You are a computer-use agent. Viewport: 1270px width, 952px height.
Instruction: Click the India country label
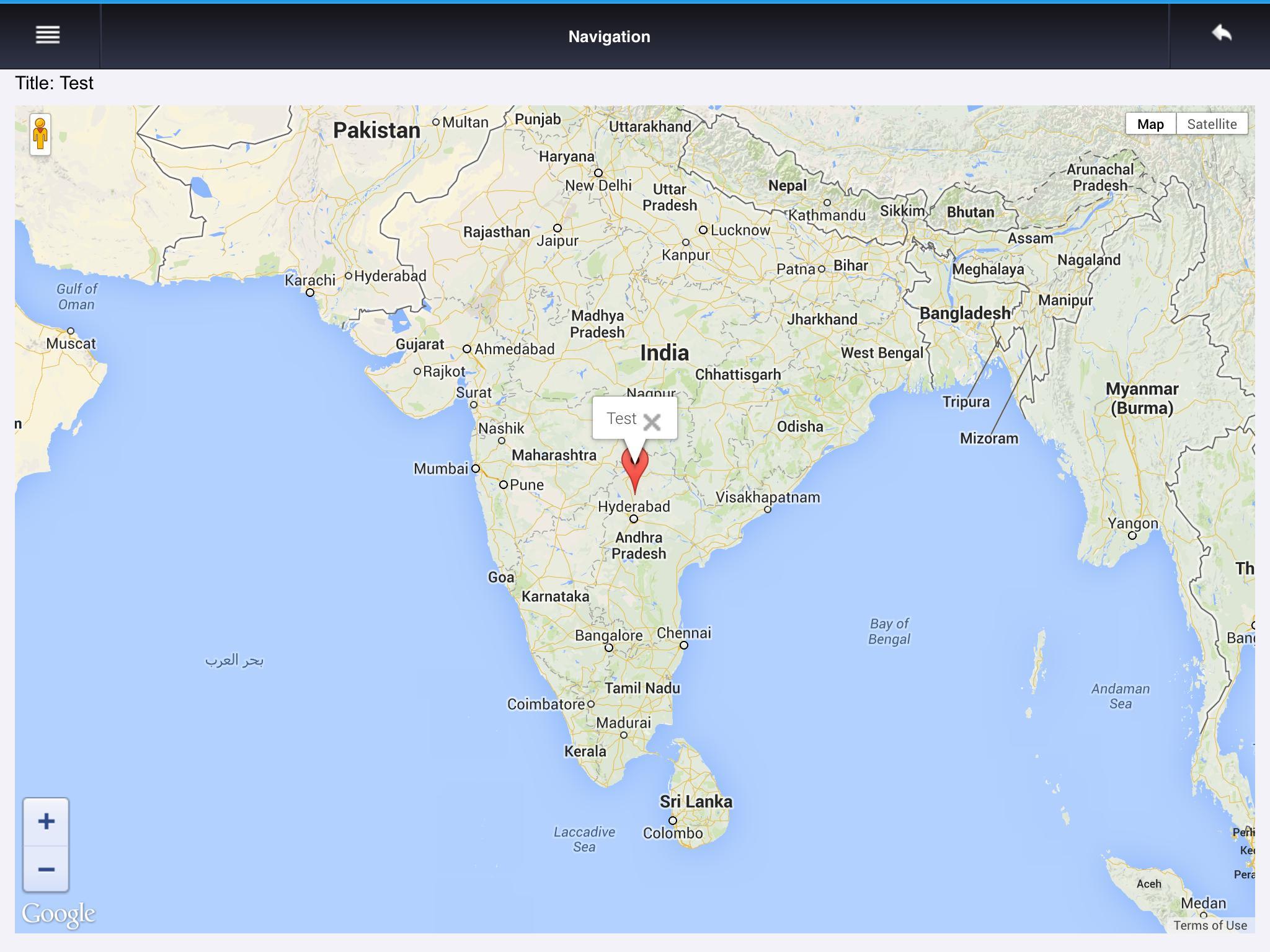tap(664, 353)
